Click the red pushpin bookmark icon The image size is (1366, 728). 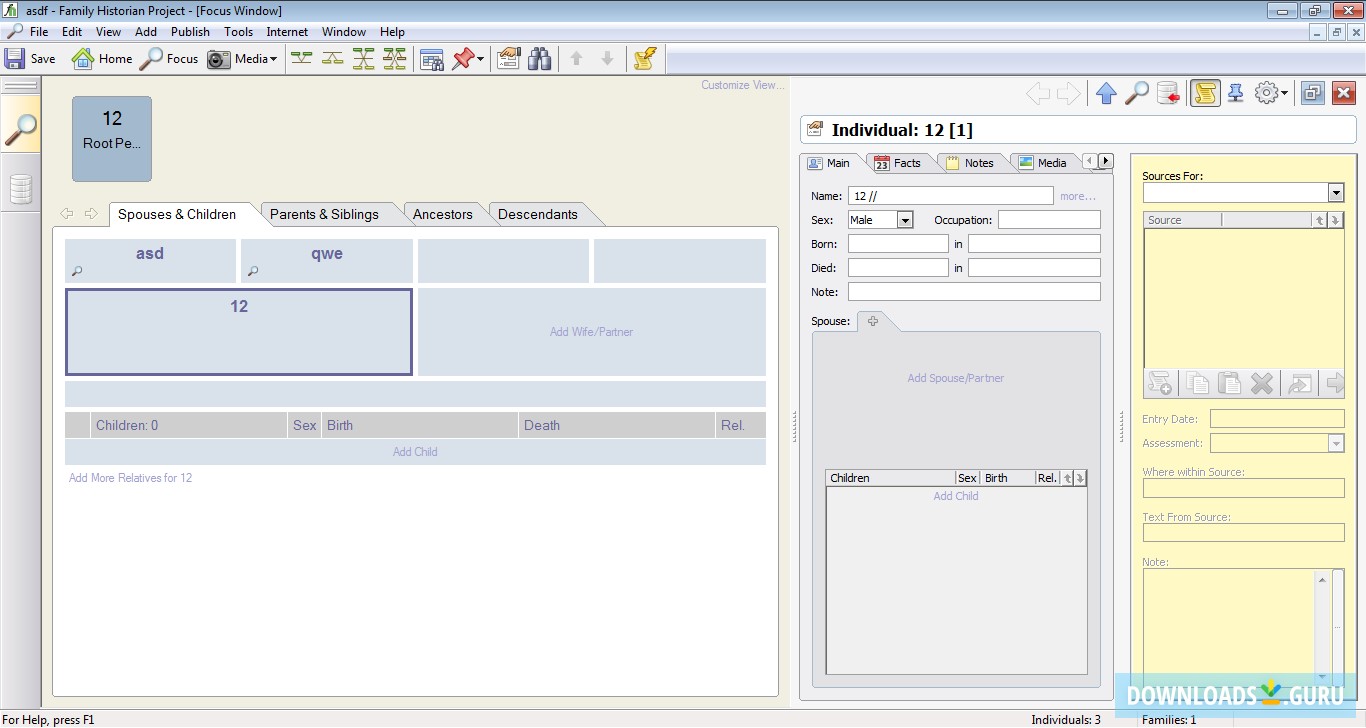[462, 59]
